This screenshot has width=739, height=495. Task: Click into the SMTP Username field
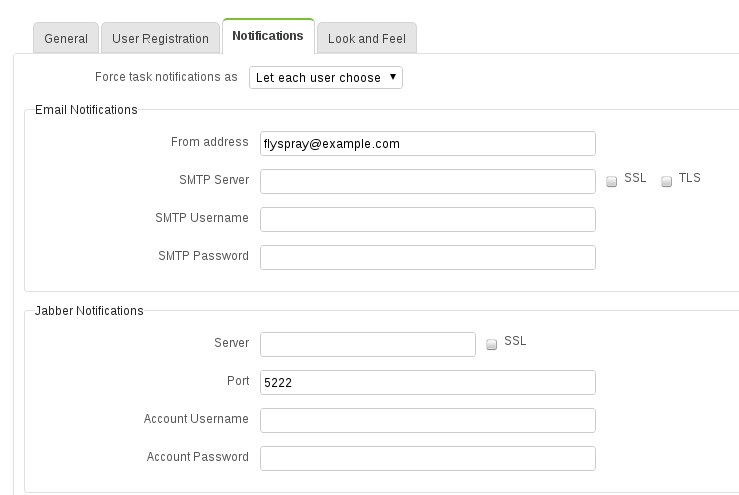(428, 219)
